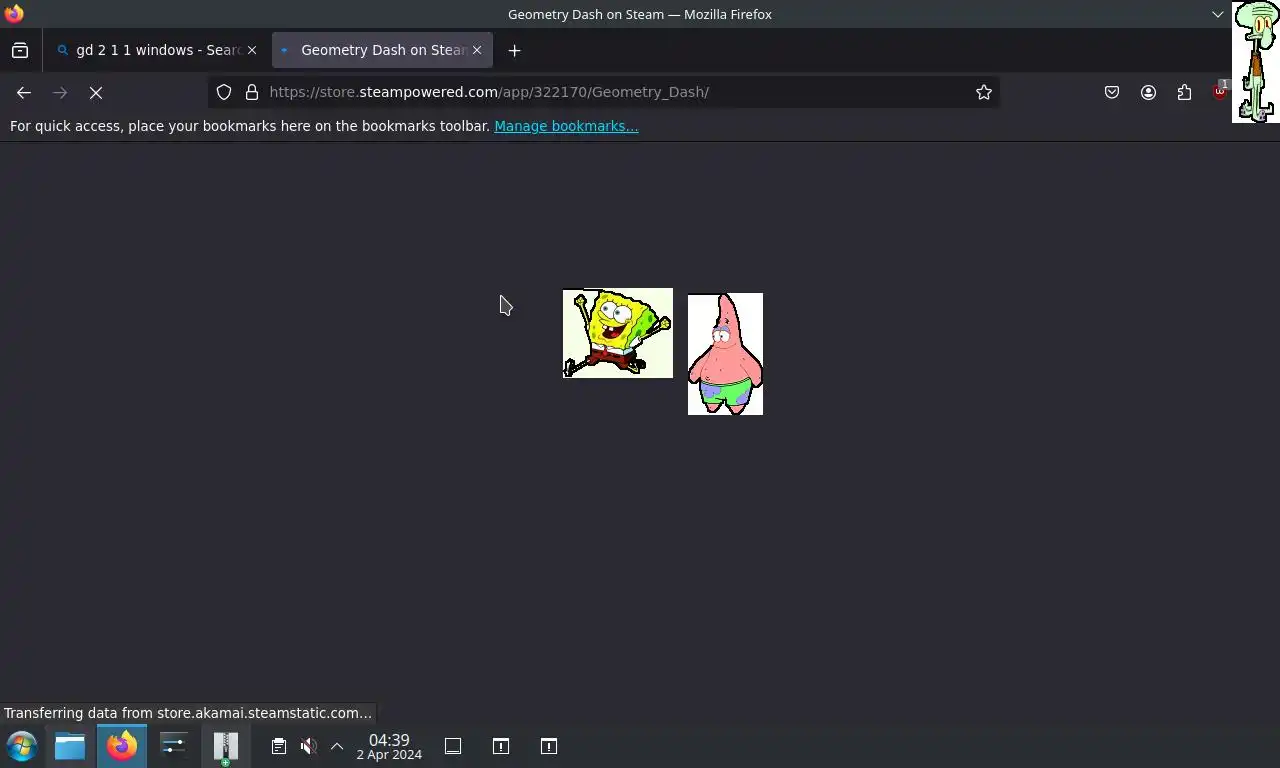Close the 'gd 2 1 1 windows' tab
Viewport: 1280px width, 768px height.
click(x=252, y=50)
